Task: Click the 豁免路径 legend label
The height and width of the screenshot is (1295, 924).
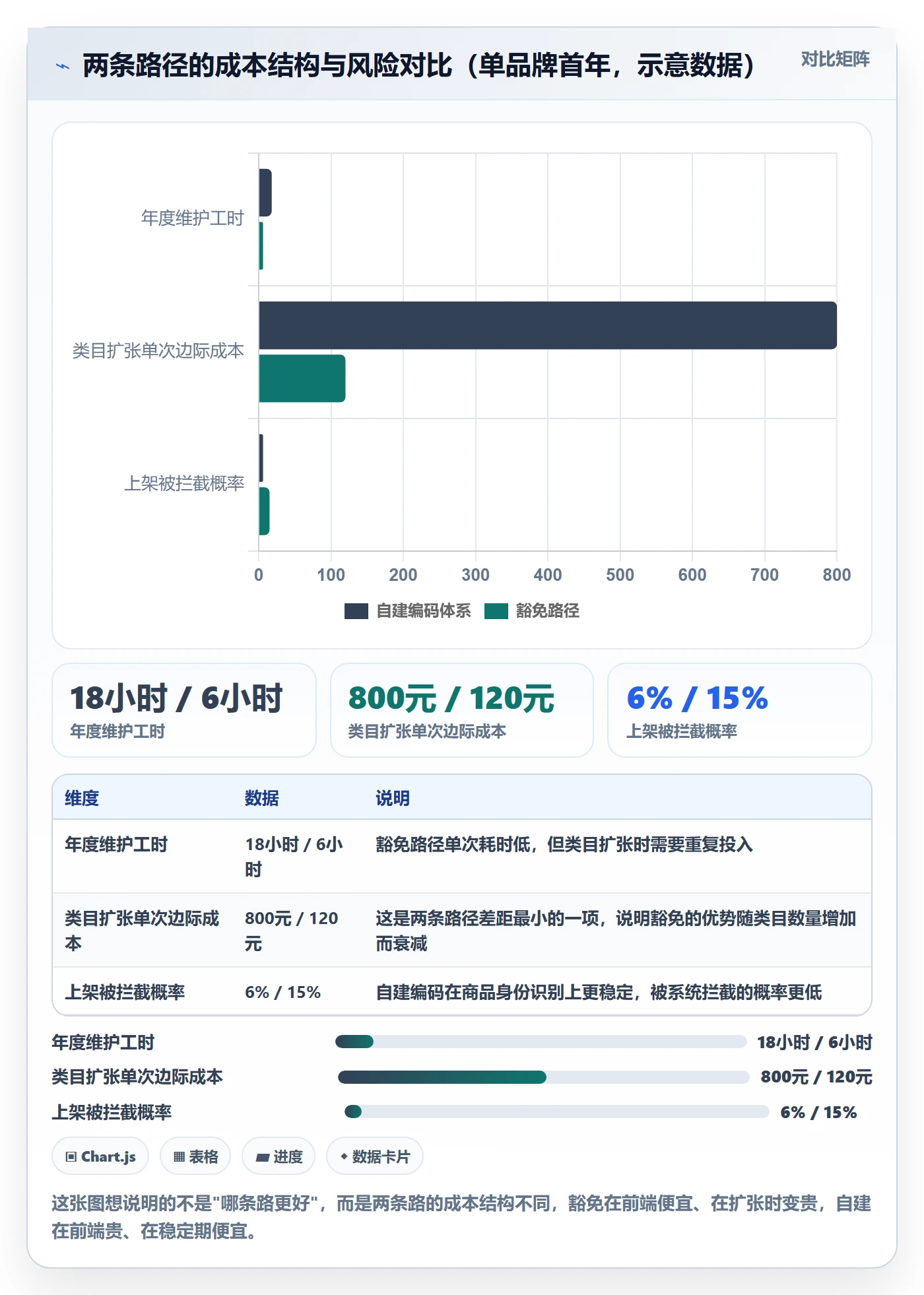Action: [x=547, y=611]
